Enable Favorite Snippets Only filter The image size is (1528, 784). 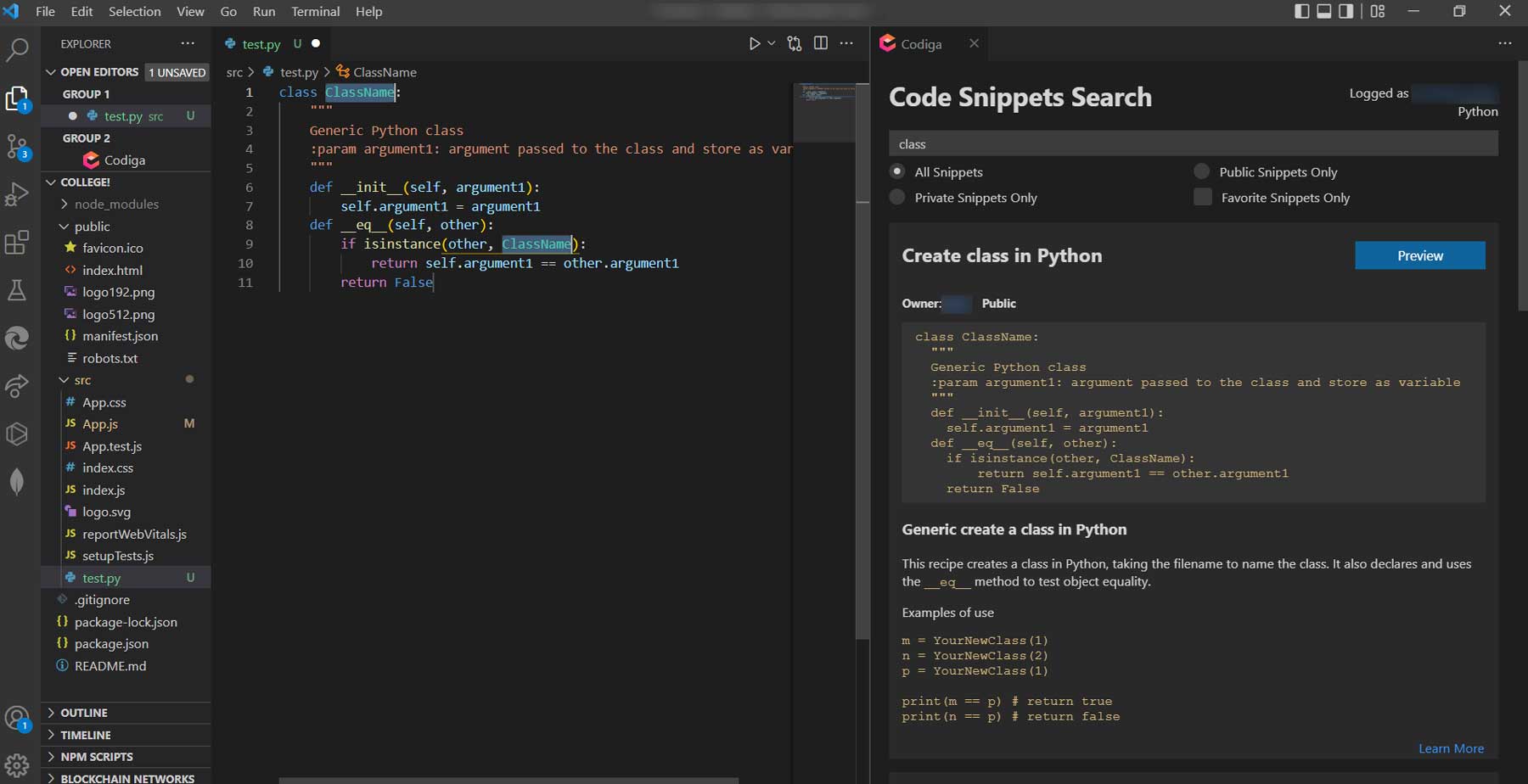click(x=1203, y=197)
